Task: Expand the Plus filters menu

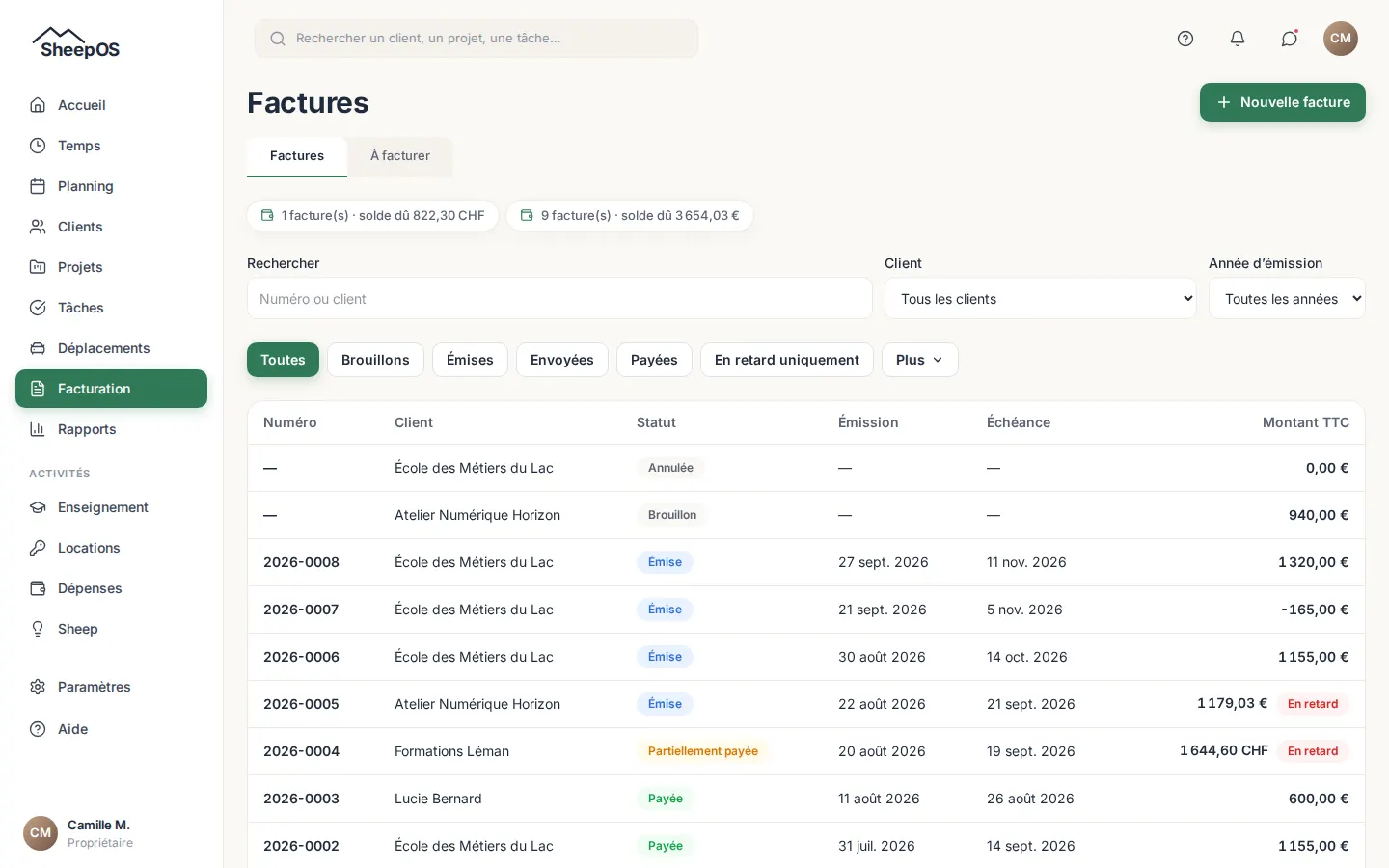Action: (919, 360)
